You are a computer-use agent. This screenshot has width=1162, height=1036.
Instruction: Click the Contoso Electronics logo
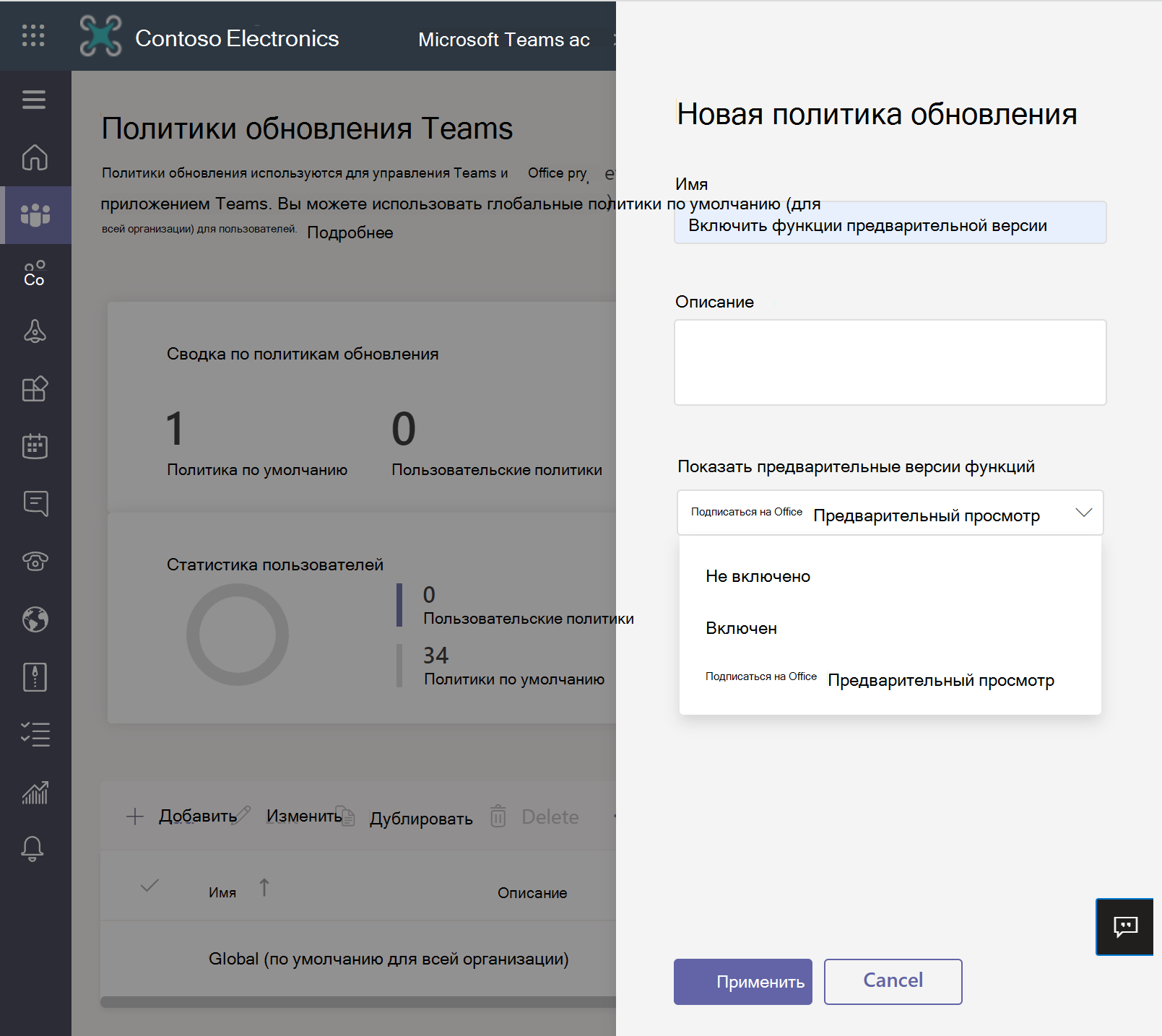(100, 35)
